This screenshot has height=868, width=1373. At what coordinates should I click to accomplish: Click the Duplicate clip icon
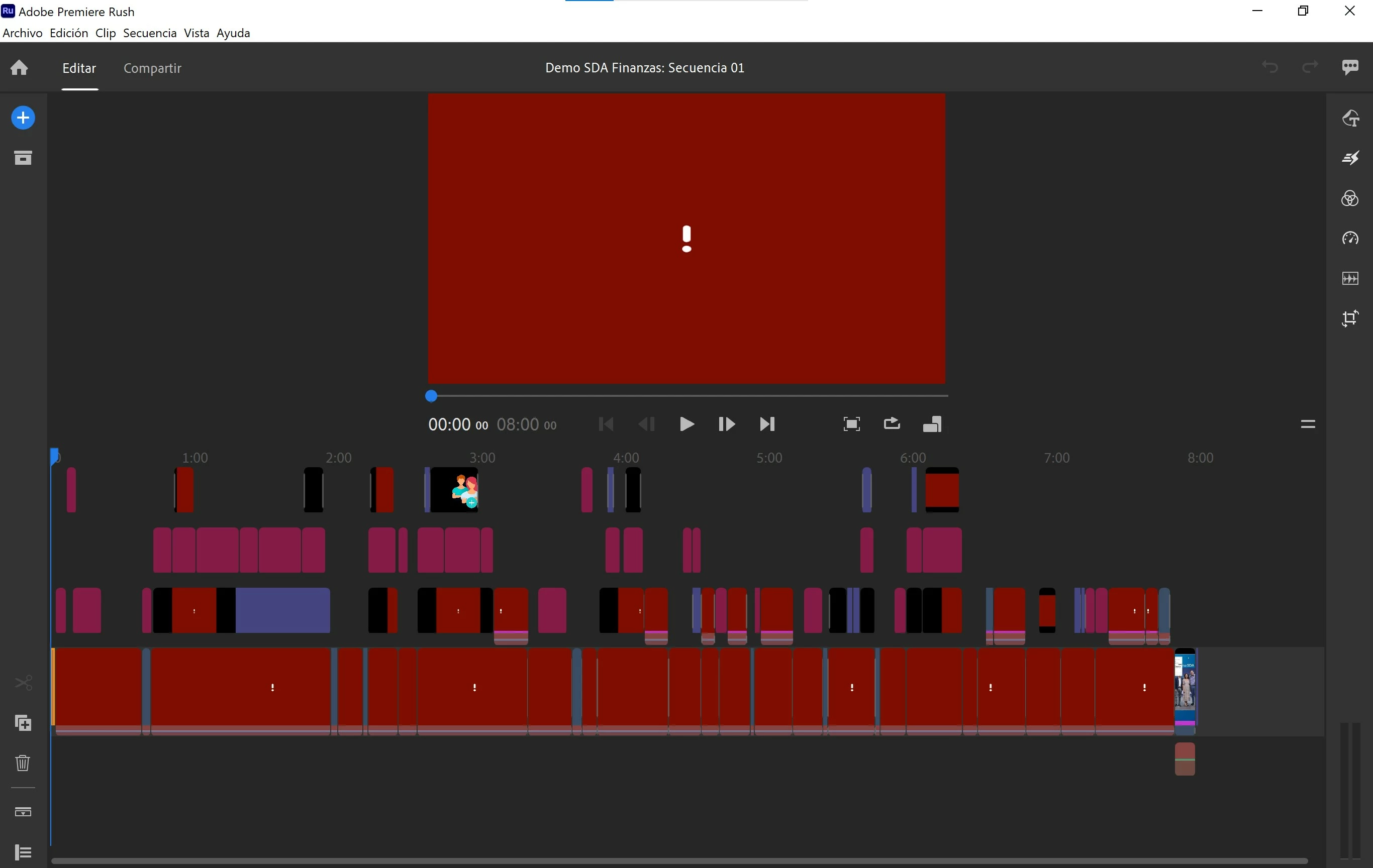(x=23, y=723)
